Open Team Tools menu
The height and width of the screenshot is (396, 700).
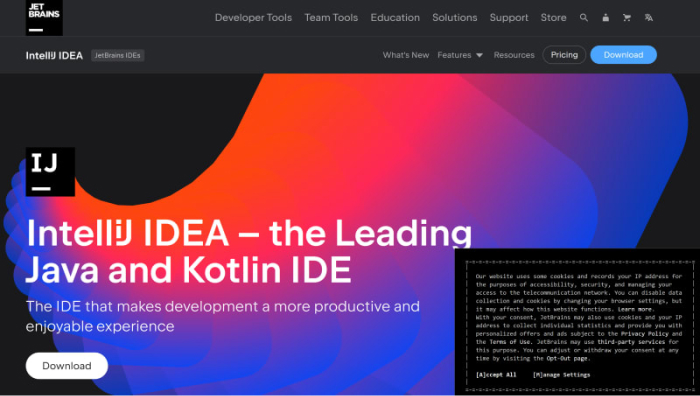[331, 18]
